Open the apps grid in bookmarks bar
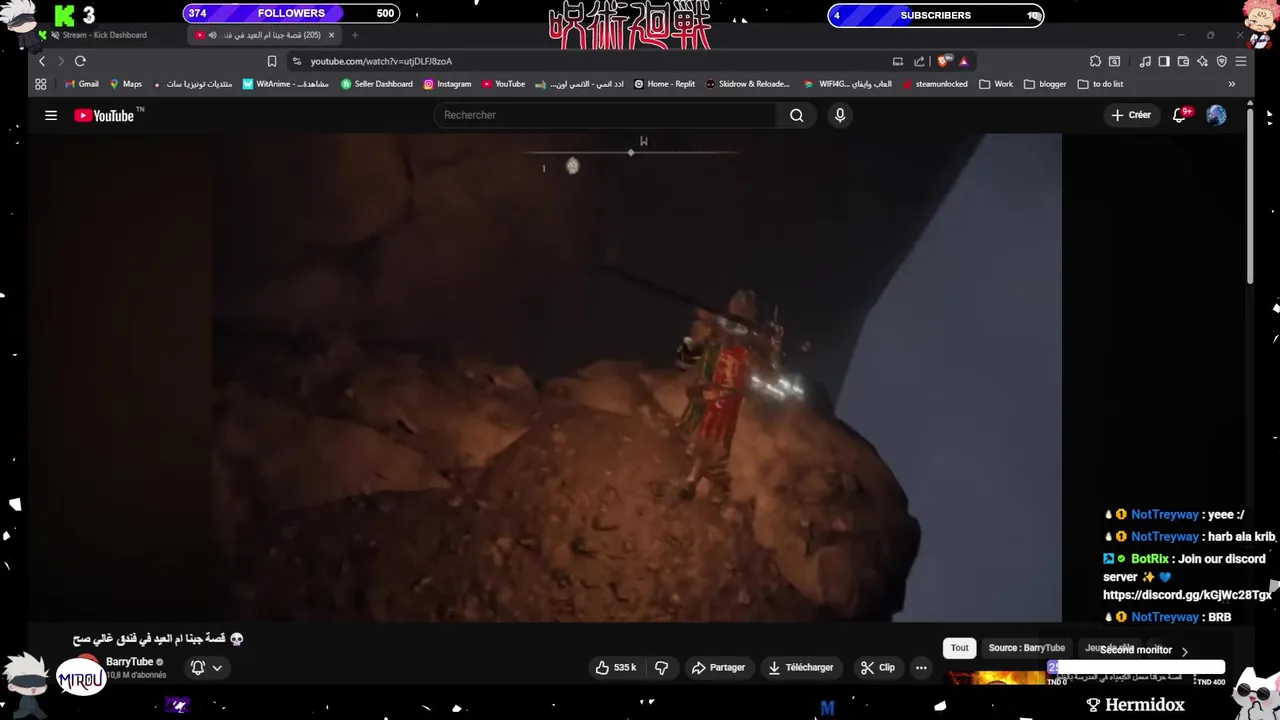The width and height of the screenshot is (1280, 720). point(41,84)
